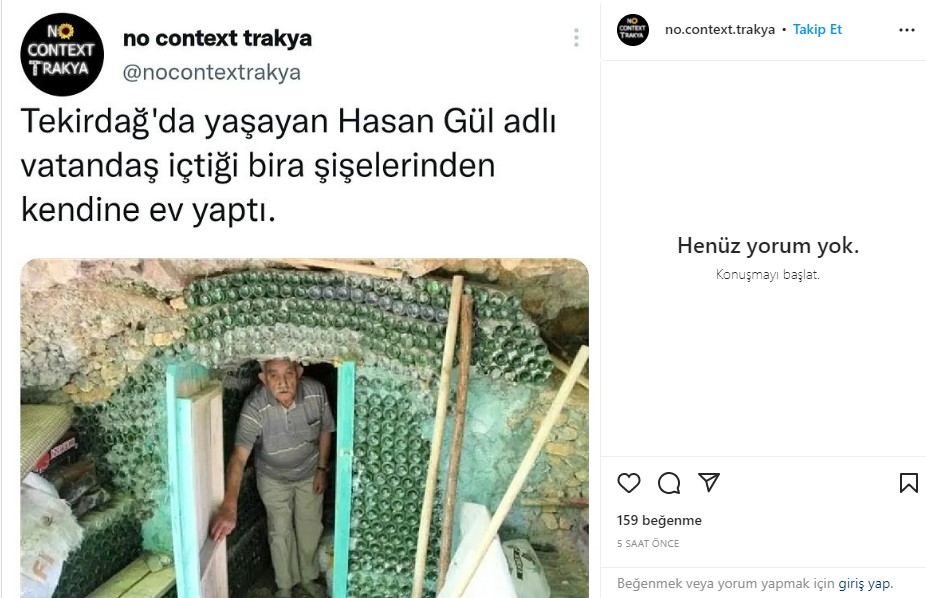Click the vertical dots in the tweet header
The height and width of the screenshot is (598, 926).
tap(576, 37)
